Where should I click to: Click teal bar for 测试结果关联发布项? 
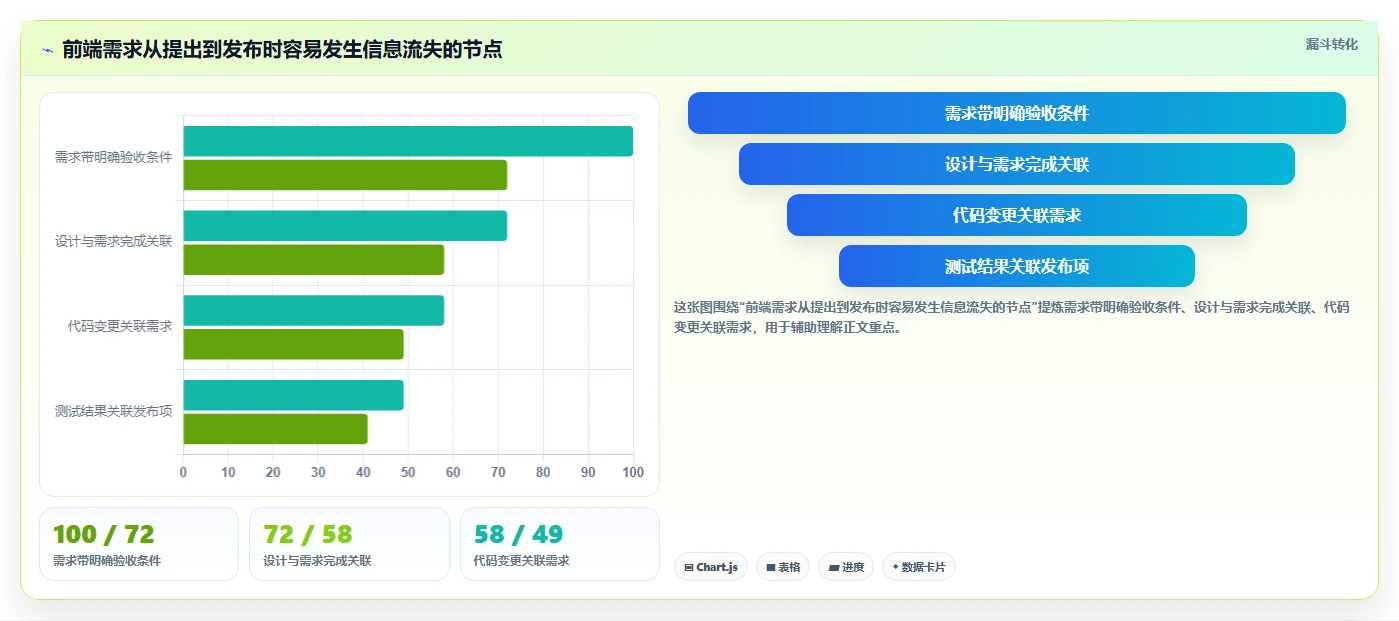(293, 395)
